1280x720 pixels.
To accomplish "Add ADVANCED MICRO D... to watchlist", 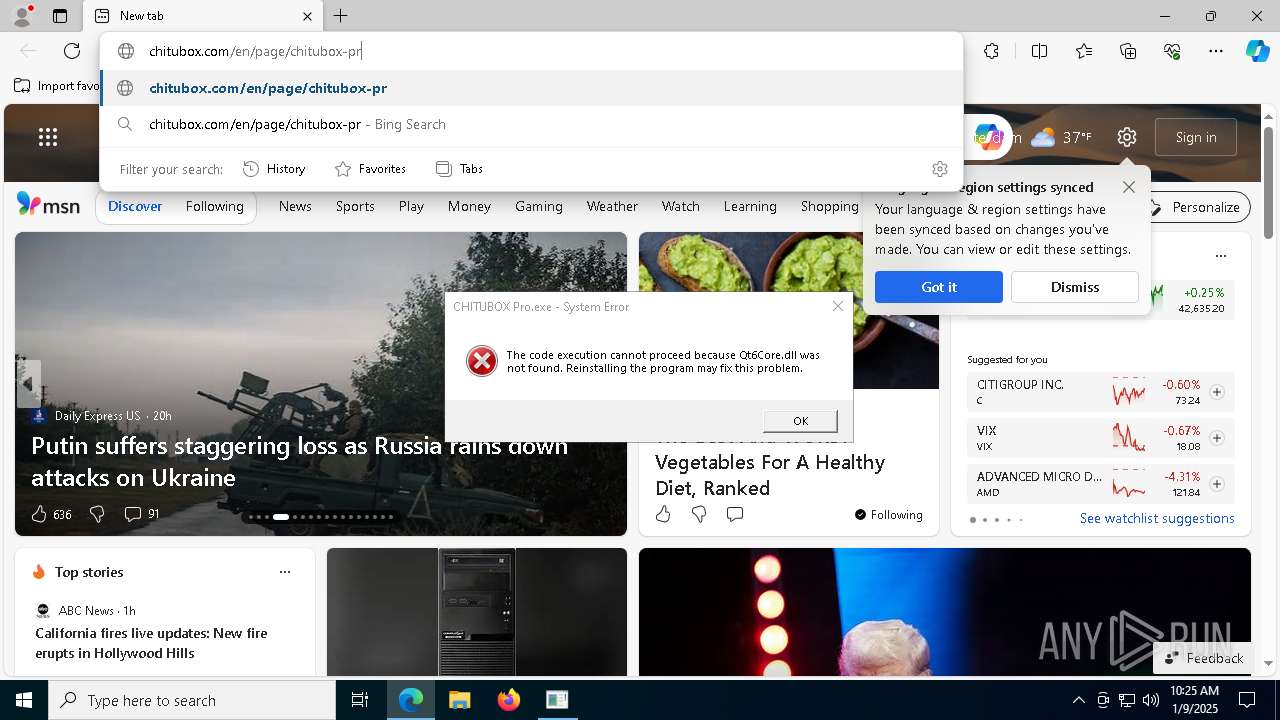I will click(1217, 484).
